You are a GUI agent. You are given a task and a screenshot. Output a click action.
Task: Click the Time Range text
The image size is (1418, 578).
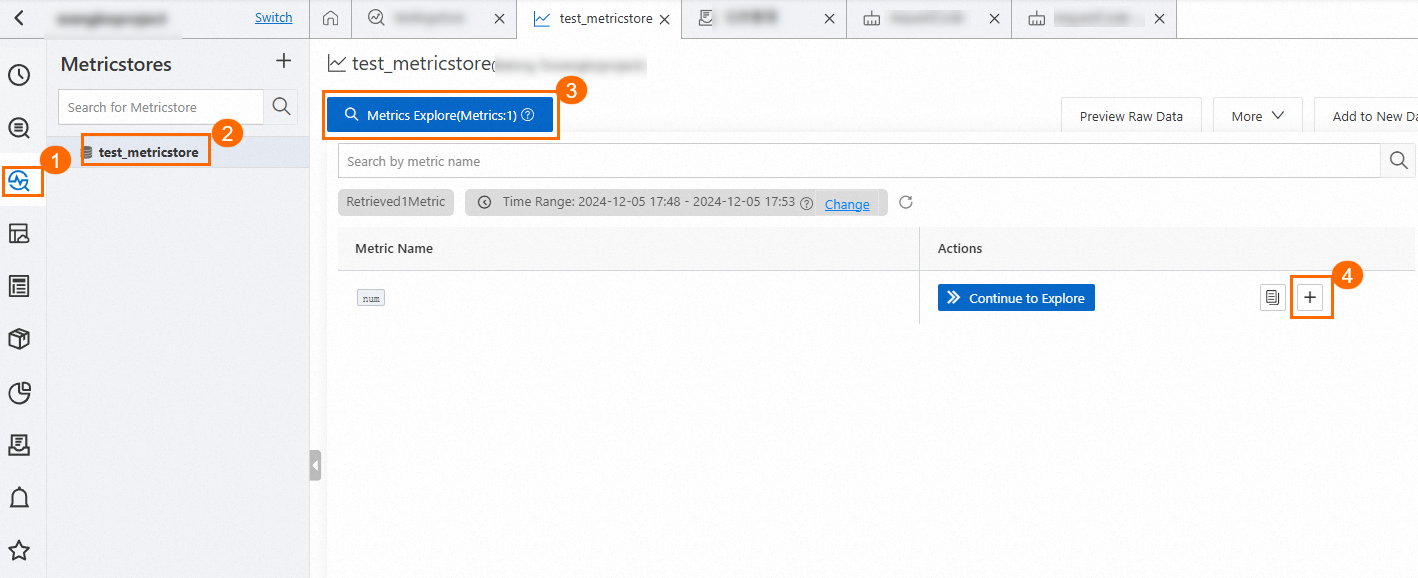pyautogui.click(x=649, y=202)
